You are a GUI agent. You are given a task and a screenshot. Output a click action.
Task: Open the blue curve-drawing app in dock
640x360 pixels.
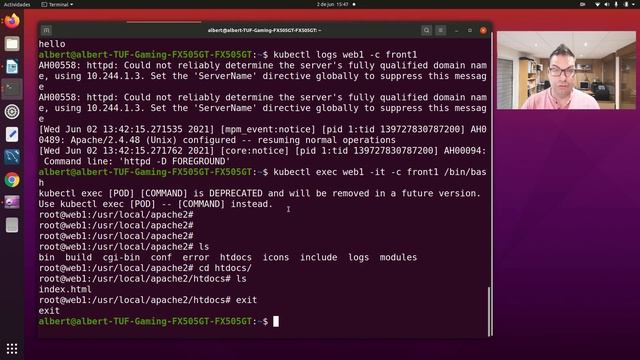point(12,157)
